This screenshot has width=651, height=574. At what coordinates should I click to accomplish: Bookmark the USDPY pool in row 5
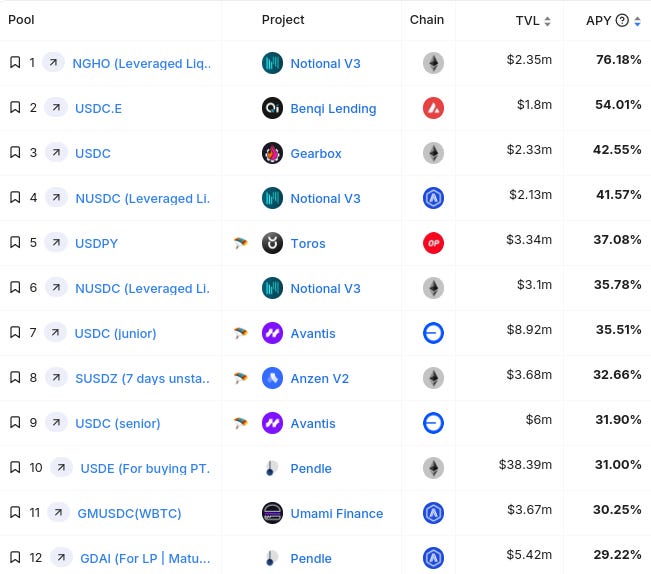[x=15, y=242]
